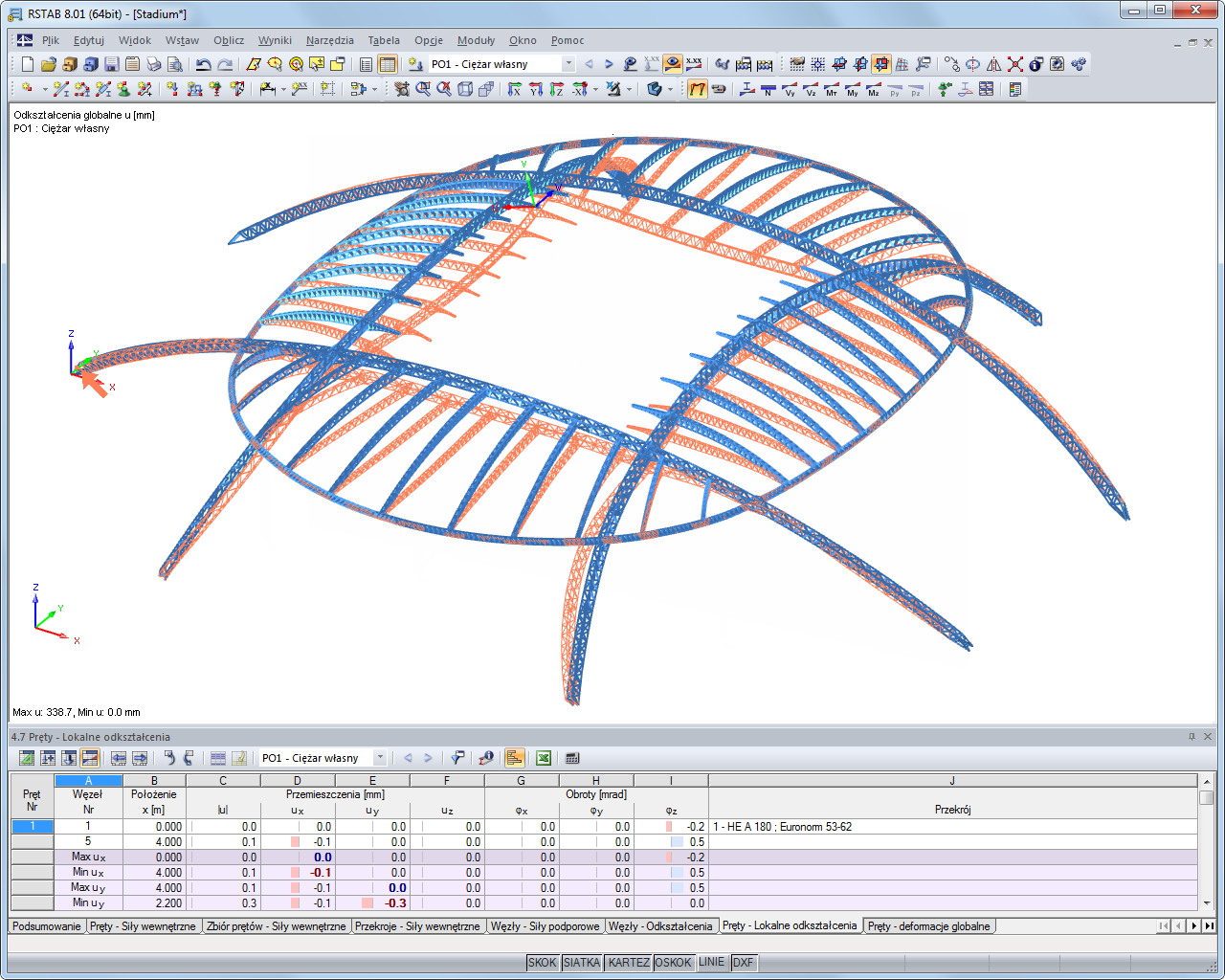Viewport: 1225px width, 980px height.
Task: Open the Wyniki menu
Action: [275, 40]
